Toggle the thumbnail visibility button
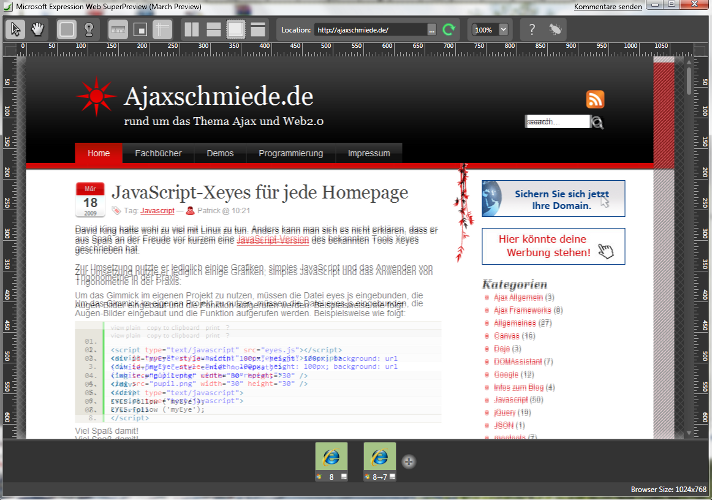The height and width of the screenshot is (500, 712). [x=140, y=30]
